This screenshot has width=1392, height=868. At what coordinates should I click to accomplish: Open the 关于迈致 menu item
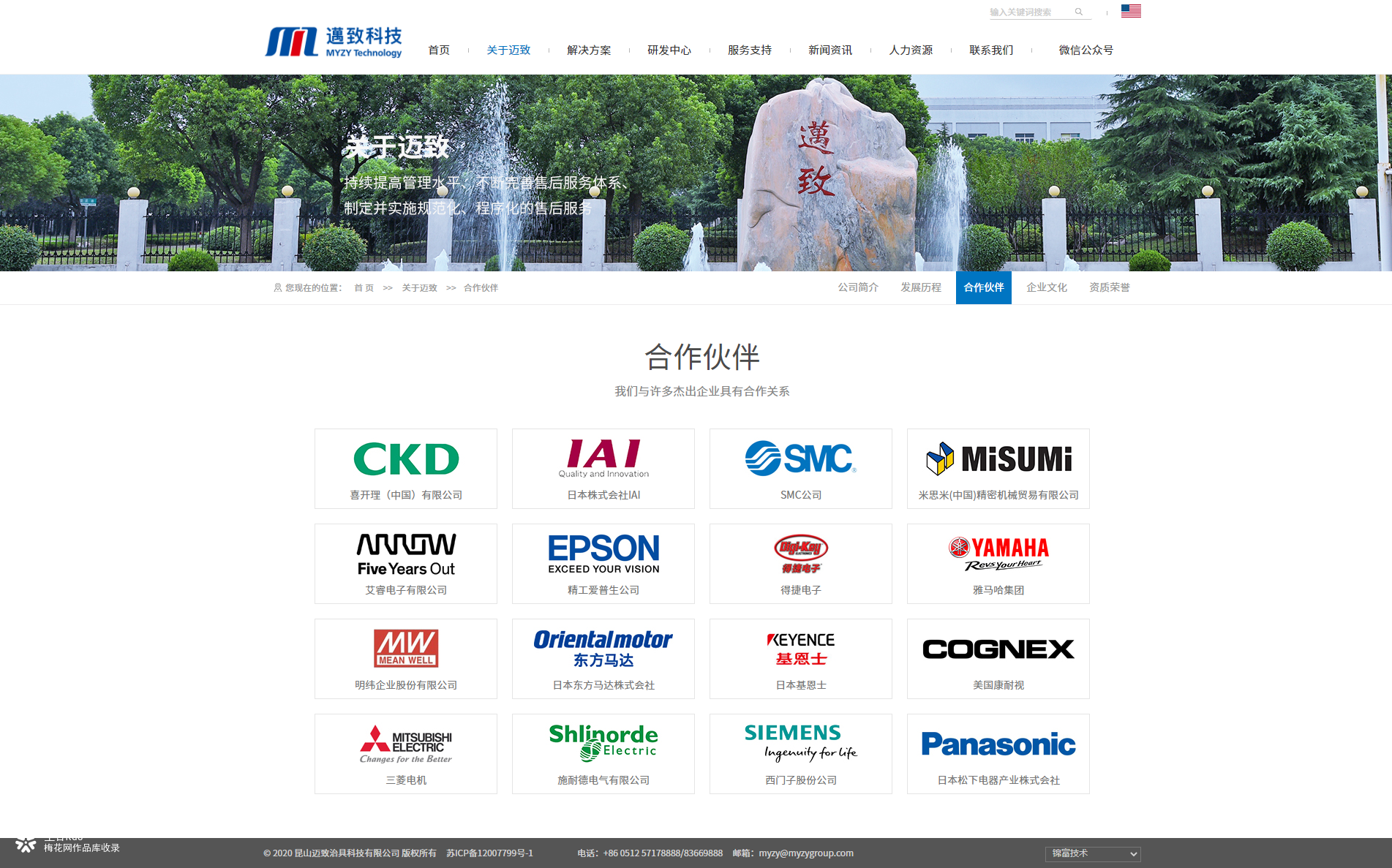coord(508,50)
